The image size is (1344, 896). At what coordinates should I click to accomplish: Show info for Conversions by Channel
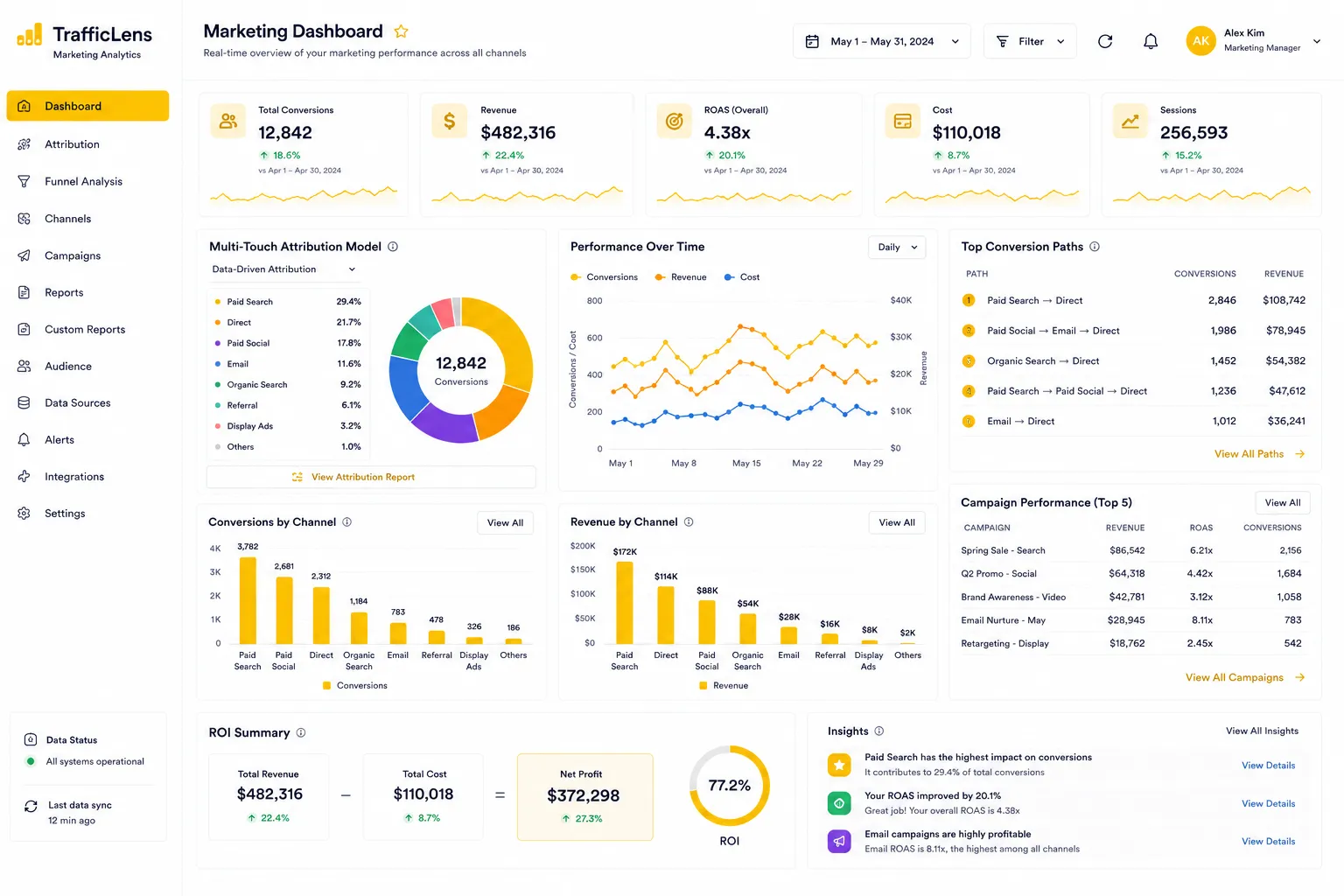(x=346, y=522)
